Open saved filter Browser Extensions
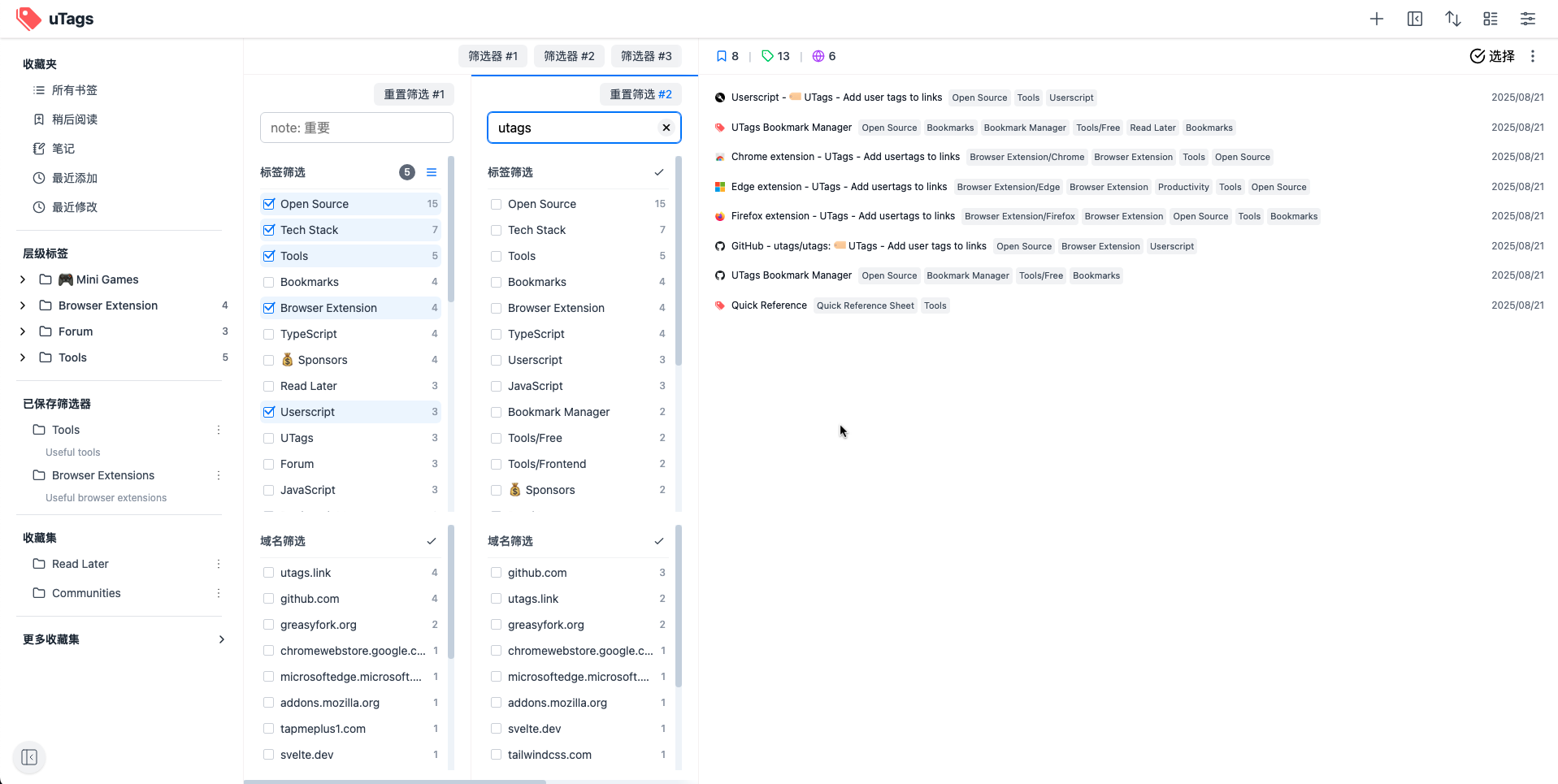1558x784 pixels. coord(103,475)
